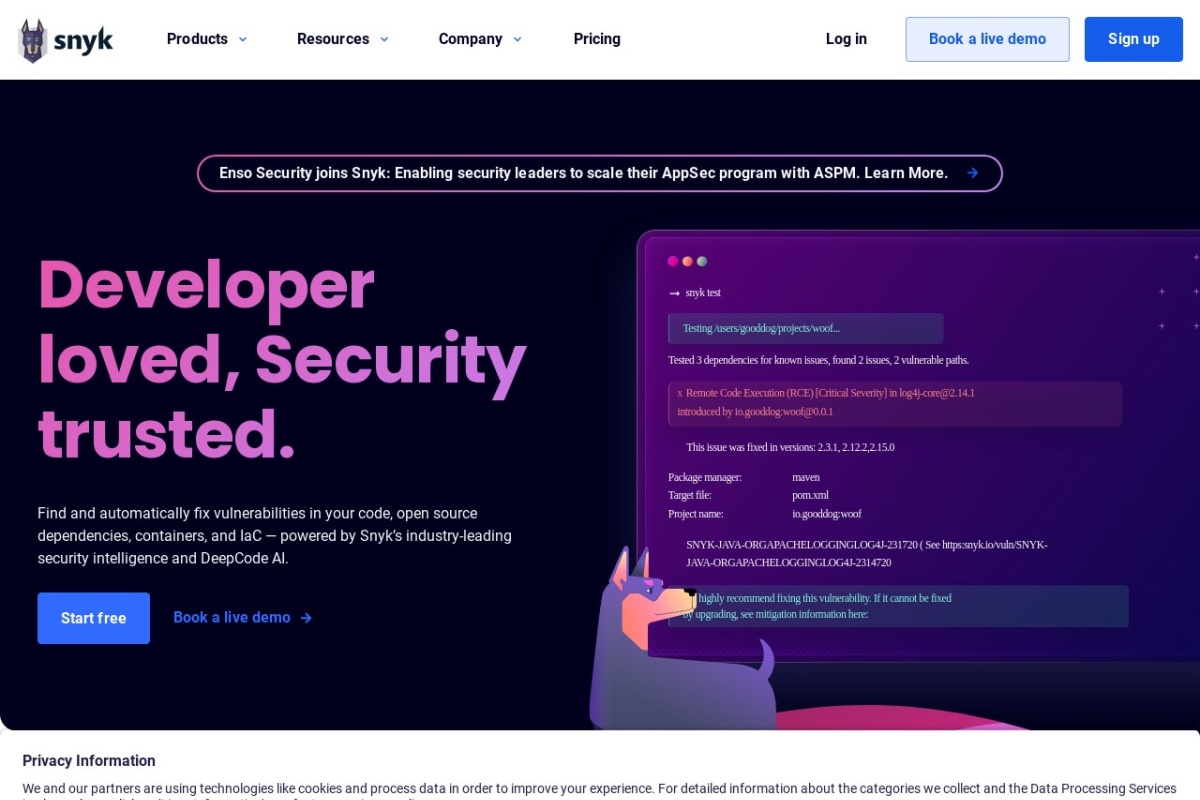
Task: Click the Snyk dog logo
Action: (34, 40)
